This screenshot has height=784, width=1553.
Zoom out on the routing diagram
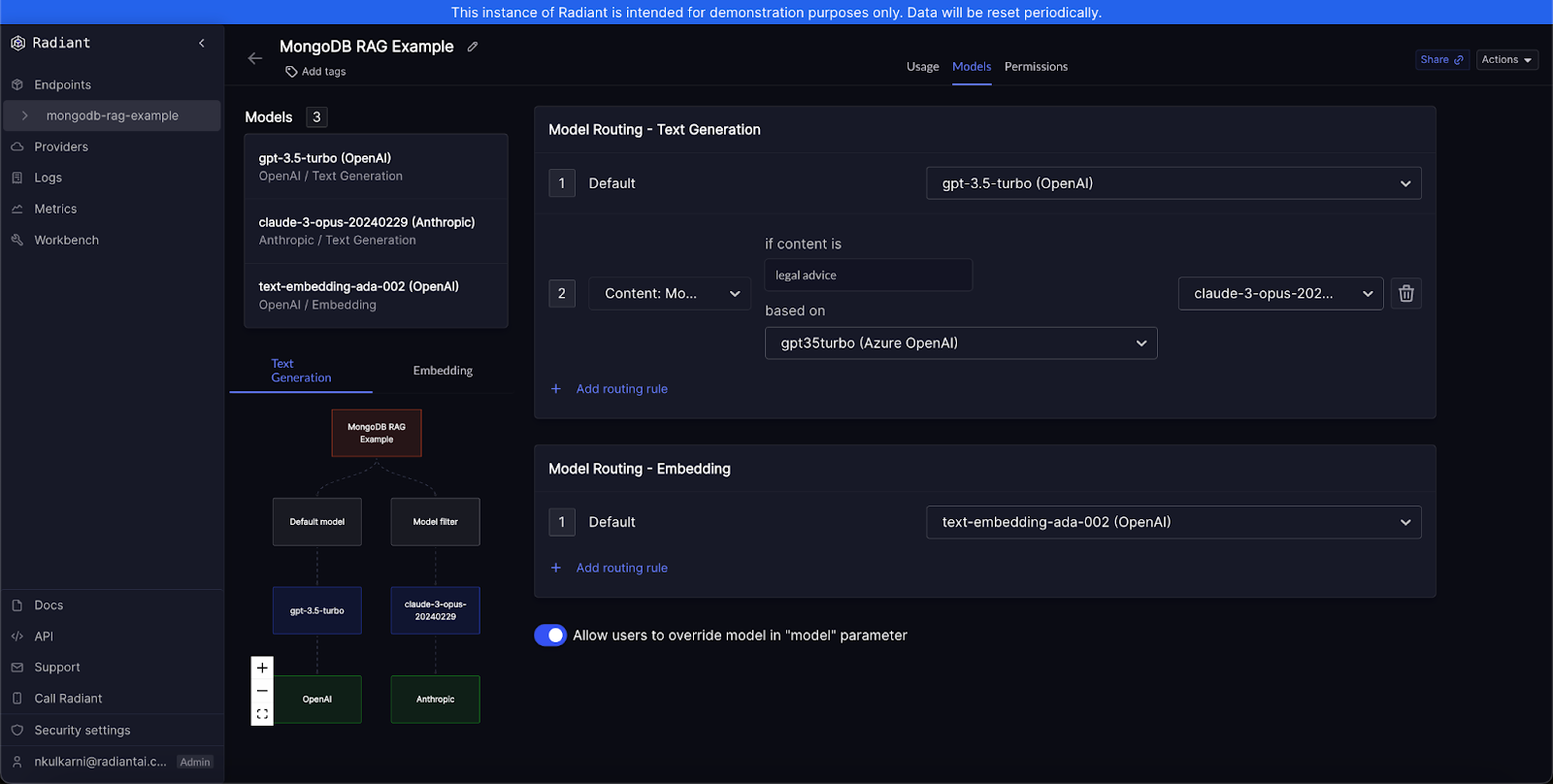[262, 691]
